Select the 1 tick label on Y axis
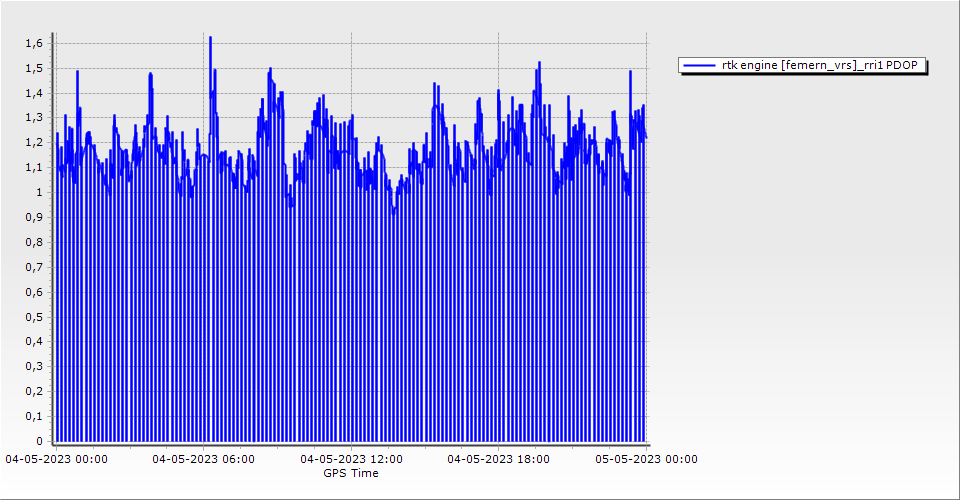Screen dimensions: 960x500 [39, 192]
